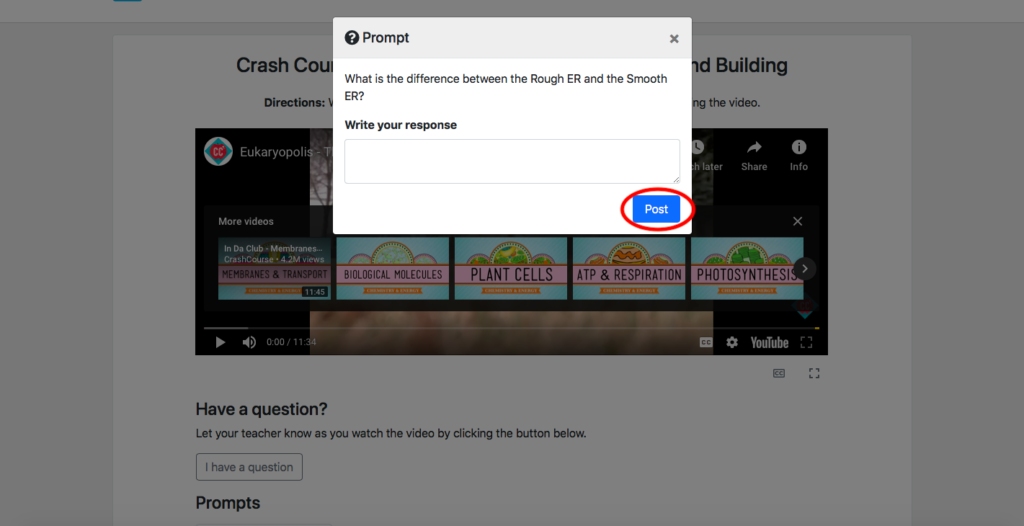Click the question mark icon beside Prompt
Viewport: 1024px width, 526px height.
352,38
